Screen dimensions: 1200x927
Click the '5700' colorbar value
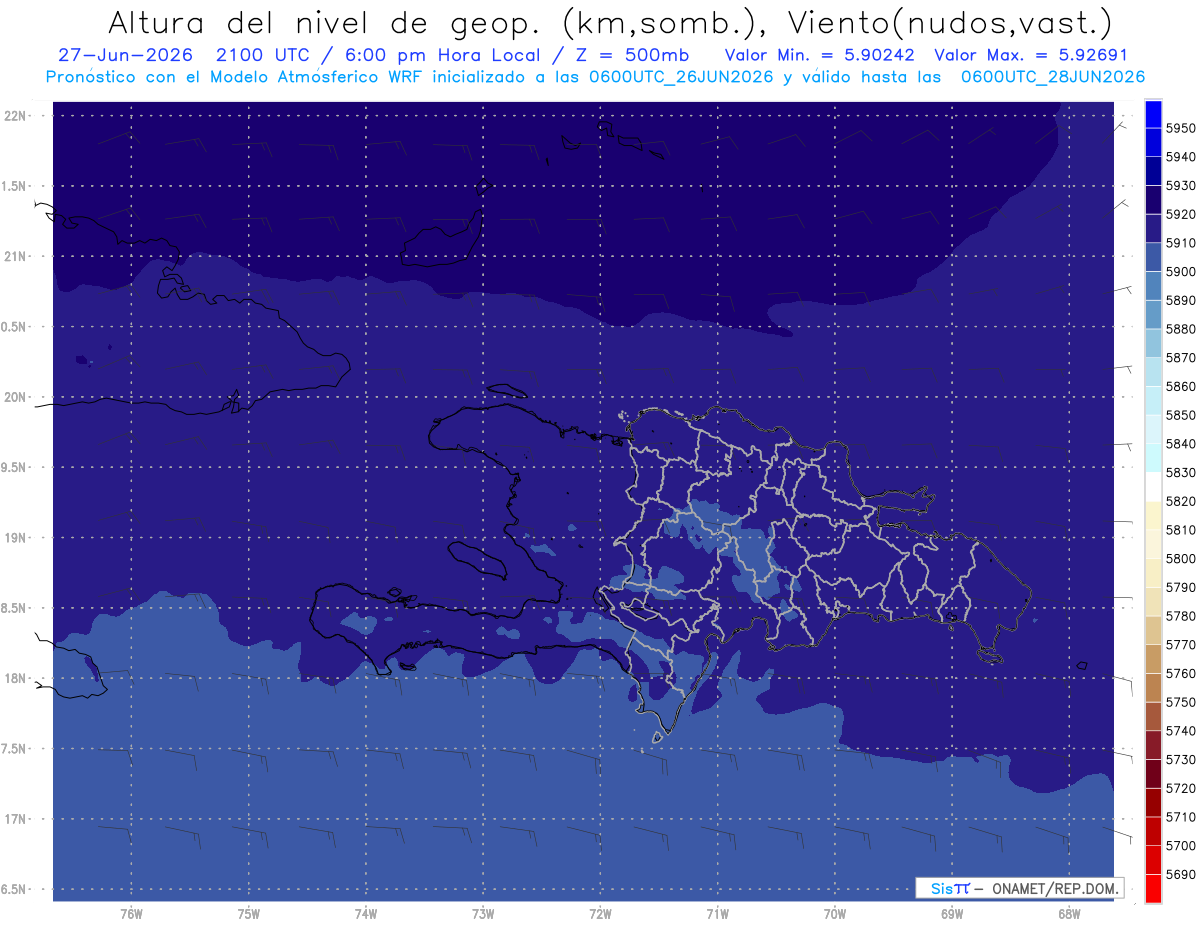[x=1181, y=846]
